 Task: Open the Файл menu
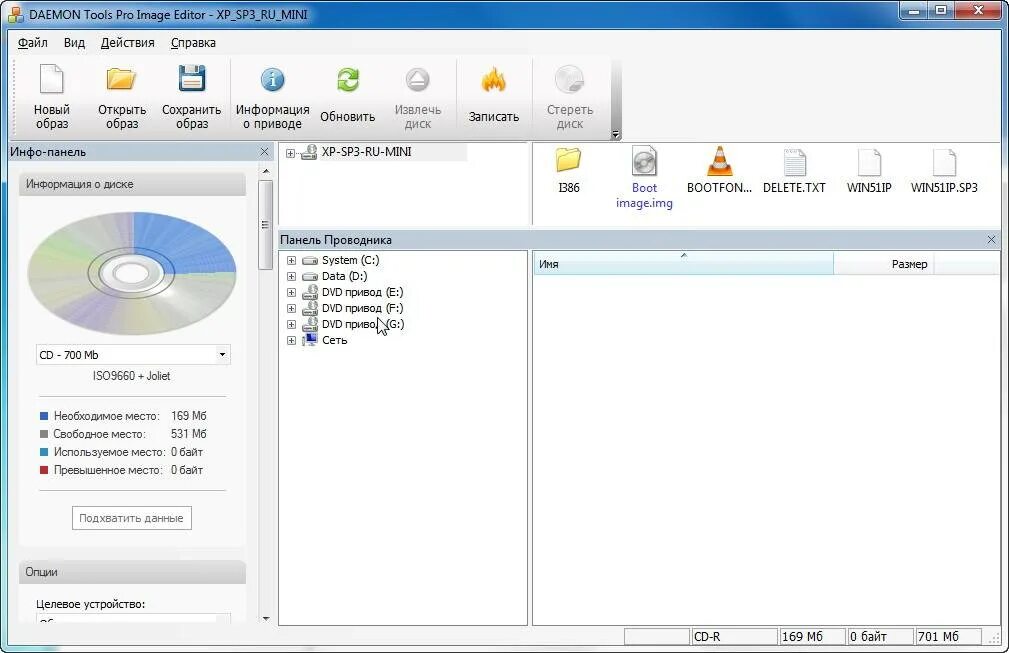point(32,42)
